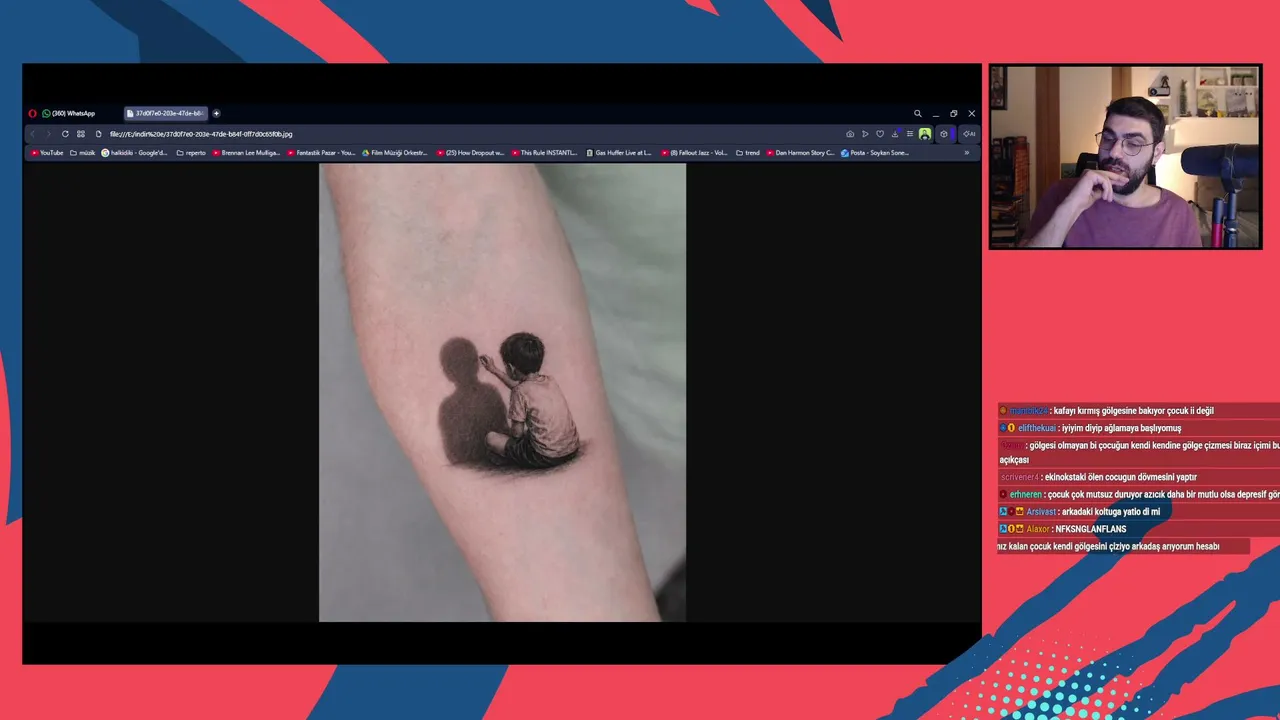Open the extensions cube icon
Viewport: 1280px width, 720px height.
tap(943, 134)
